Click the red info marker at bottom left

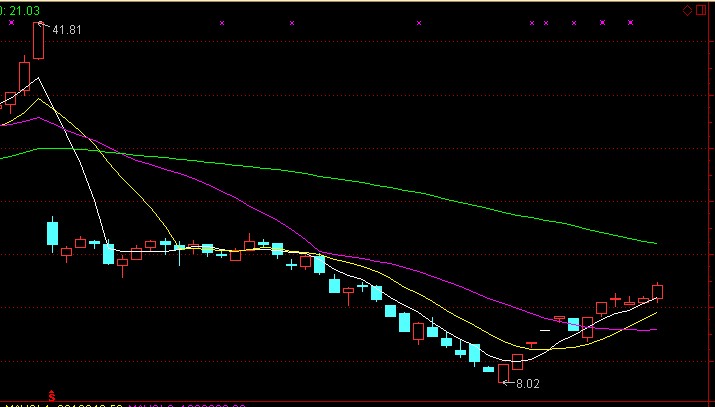[51, 397]
